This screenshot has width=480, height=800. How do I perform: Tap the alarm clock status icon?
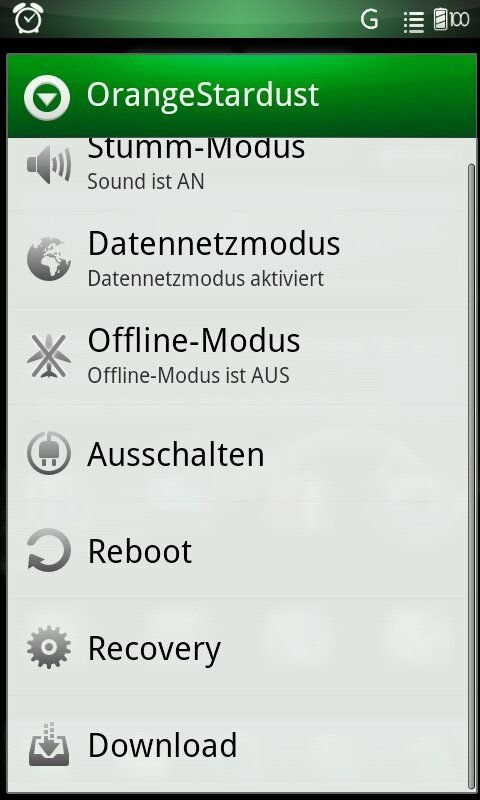(x=28, y=18)
